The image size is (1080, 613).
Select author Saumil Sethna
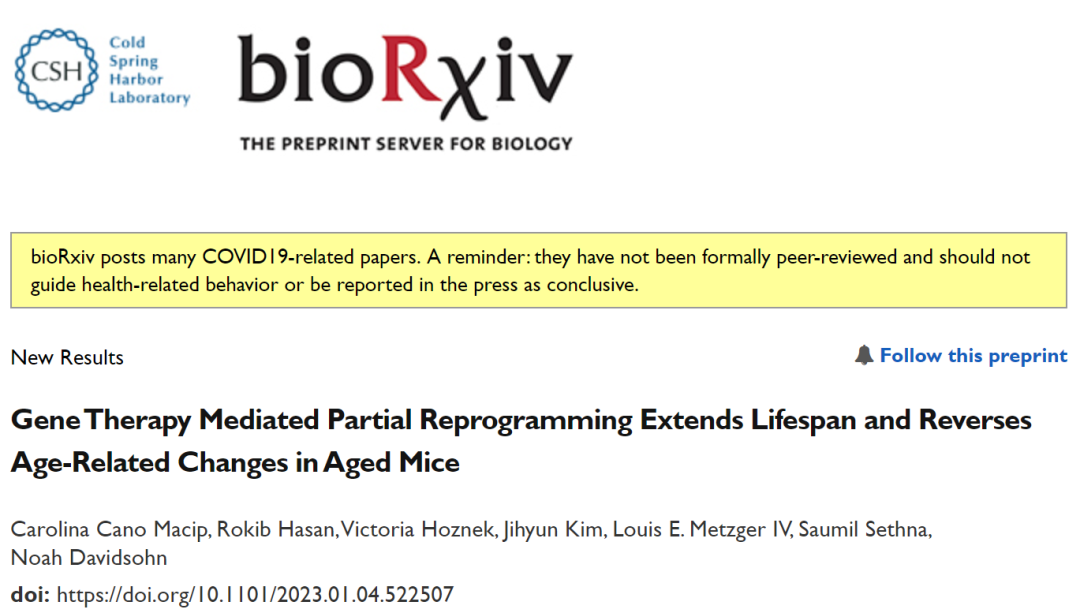click(x=865, y=529)
